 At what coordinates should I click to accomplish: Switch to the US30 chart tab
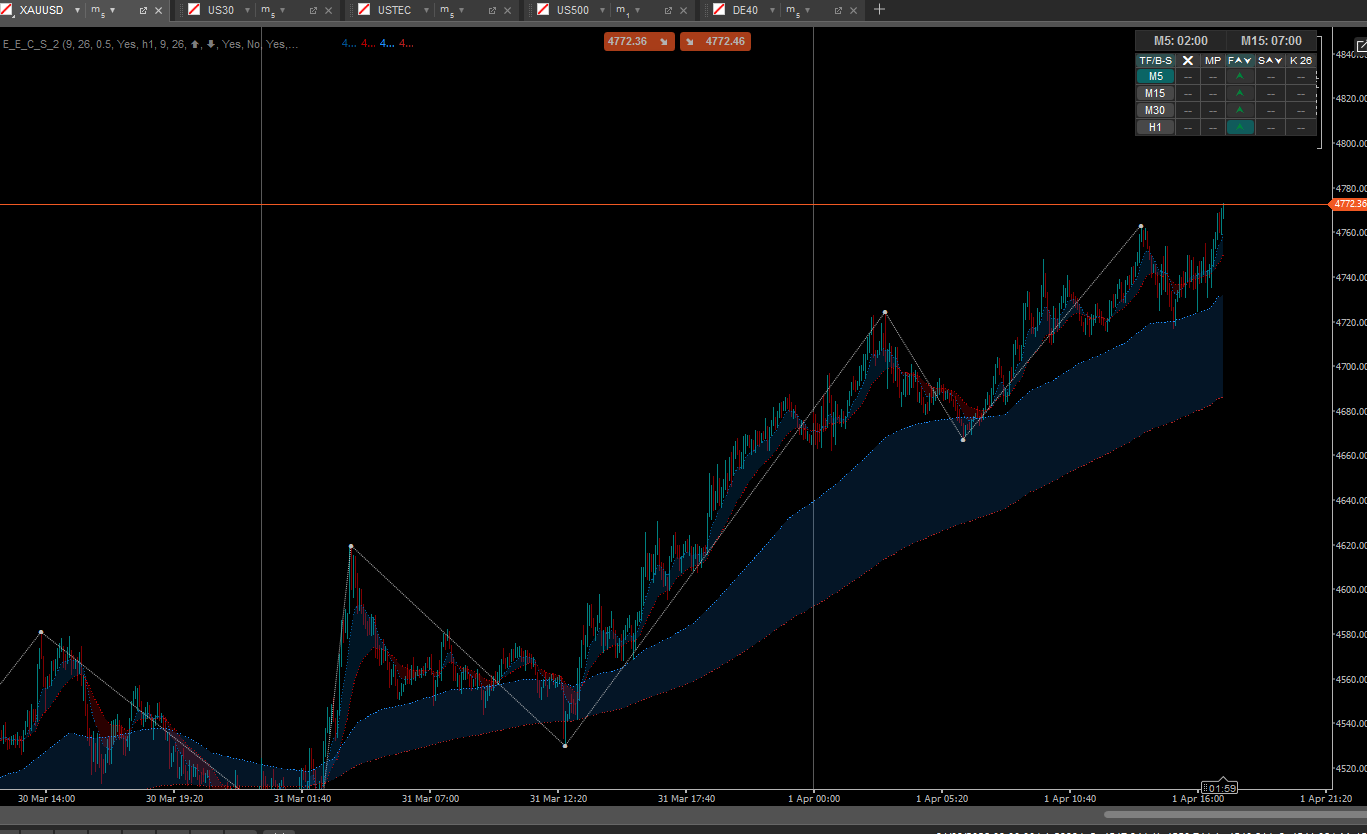(221, 10)
